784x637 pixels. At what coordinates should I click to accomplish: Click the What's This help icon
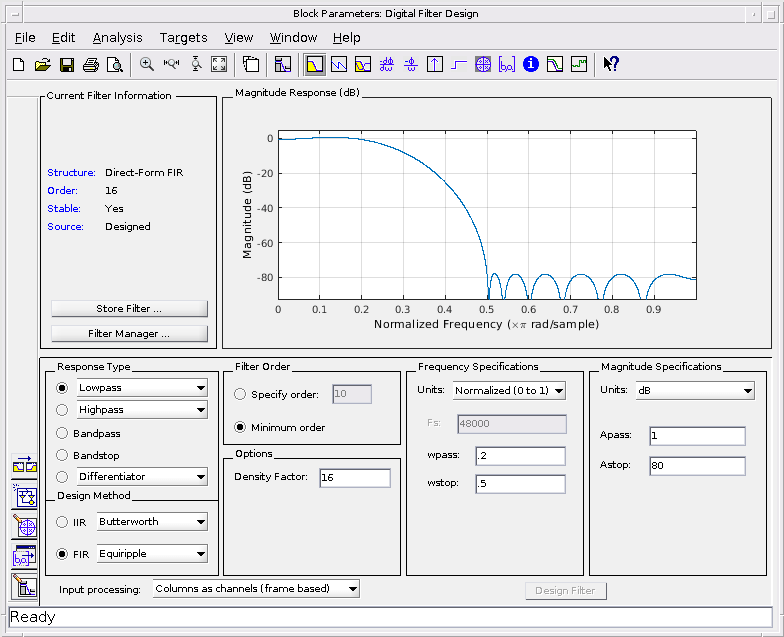click(611, 64)
